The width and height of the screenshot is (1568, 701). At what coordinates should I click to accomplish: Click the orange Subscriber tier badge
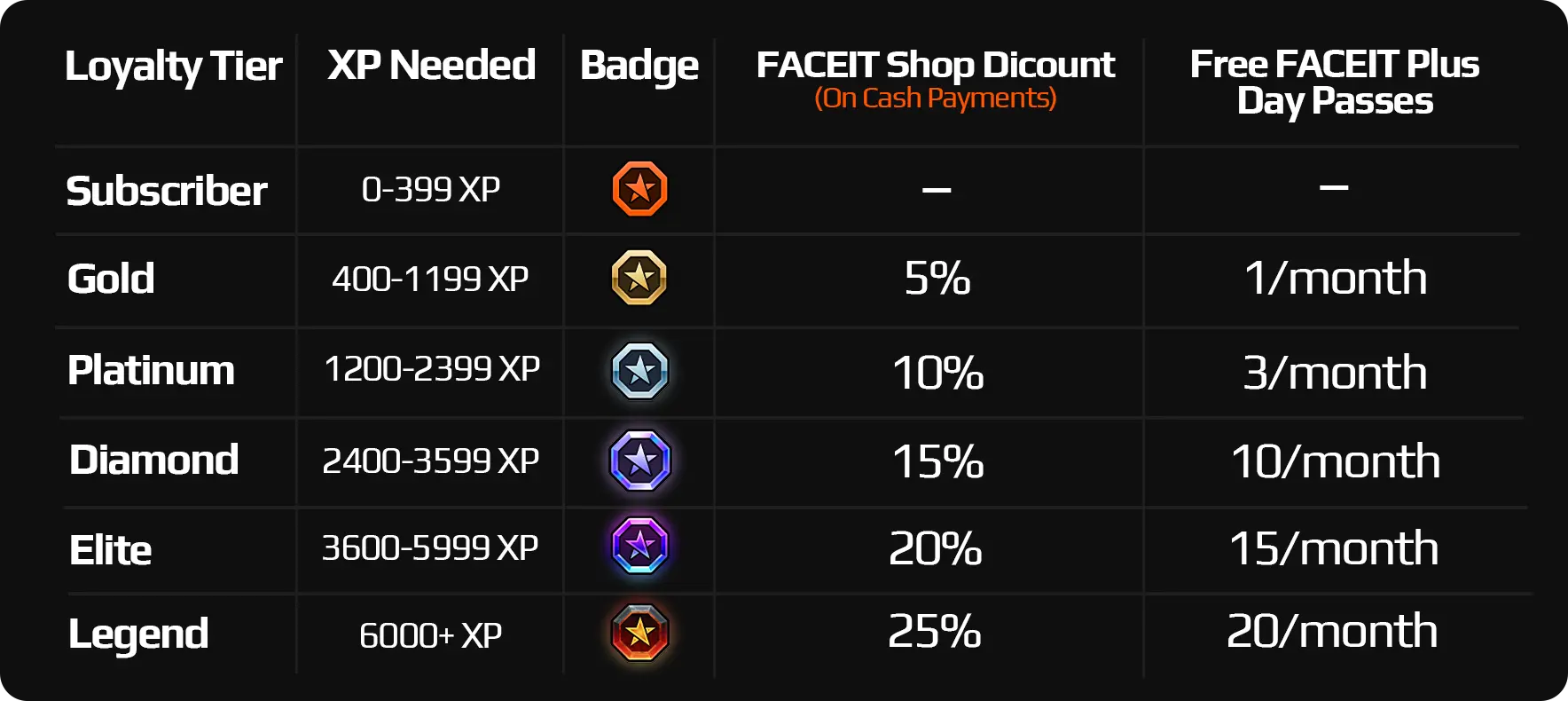coord(639,189)
